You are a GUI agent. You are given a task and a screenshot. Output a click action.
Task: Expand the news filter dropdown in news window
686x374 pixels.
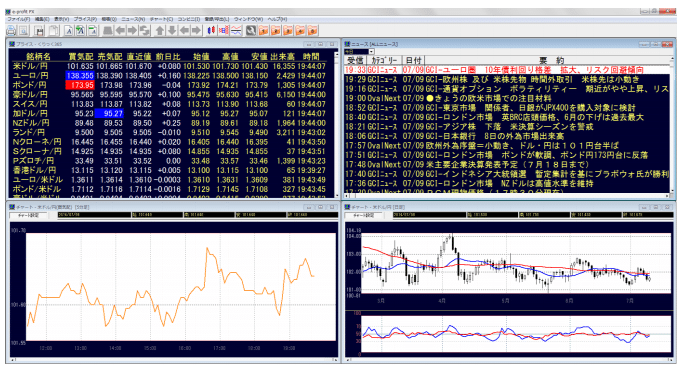tap(371, 52)
